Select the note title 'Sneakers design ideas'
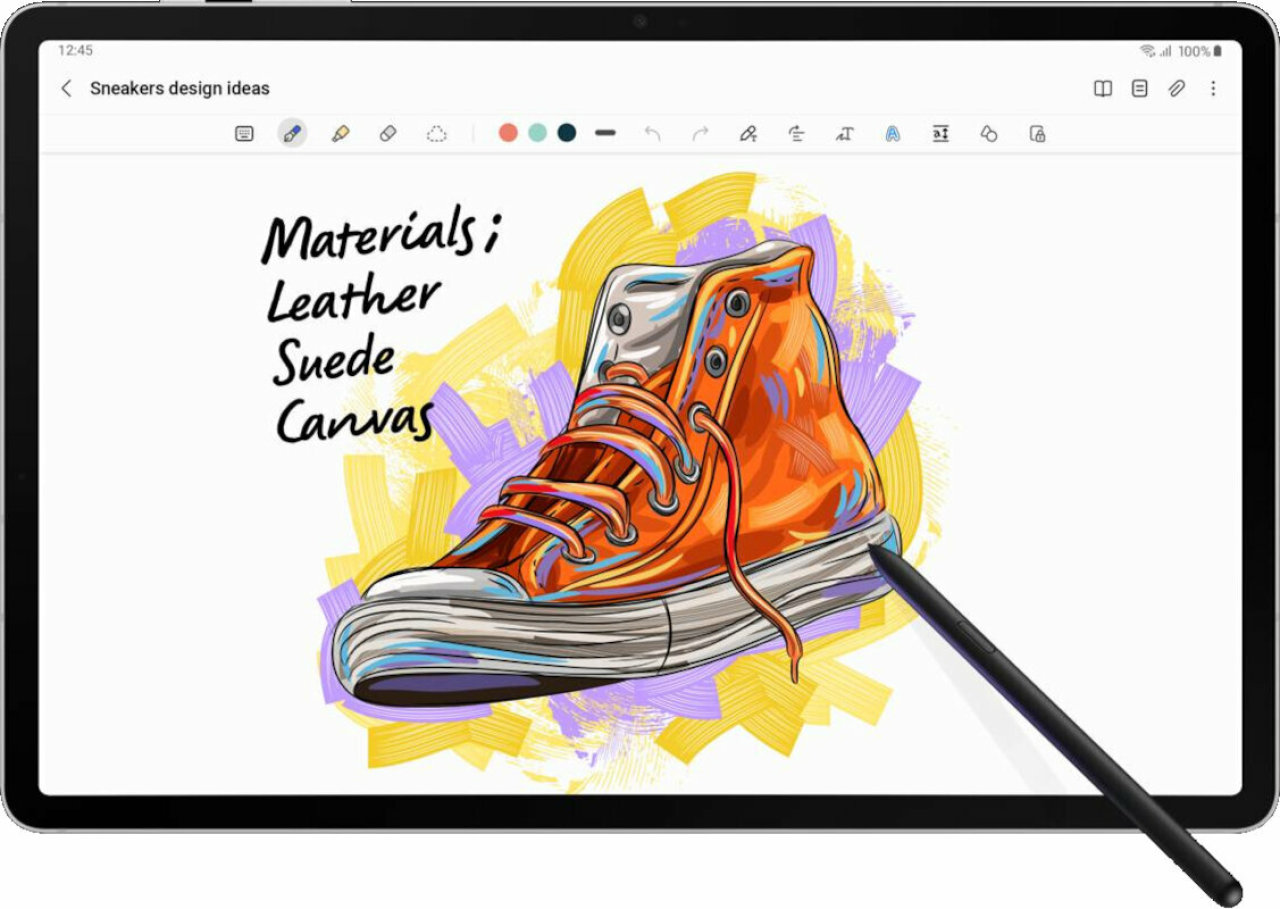The height and width of the screenshot is (909, 1280). pos(180,88)
